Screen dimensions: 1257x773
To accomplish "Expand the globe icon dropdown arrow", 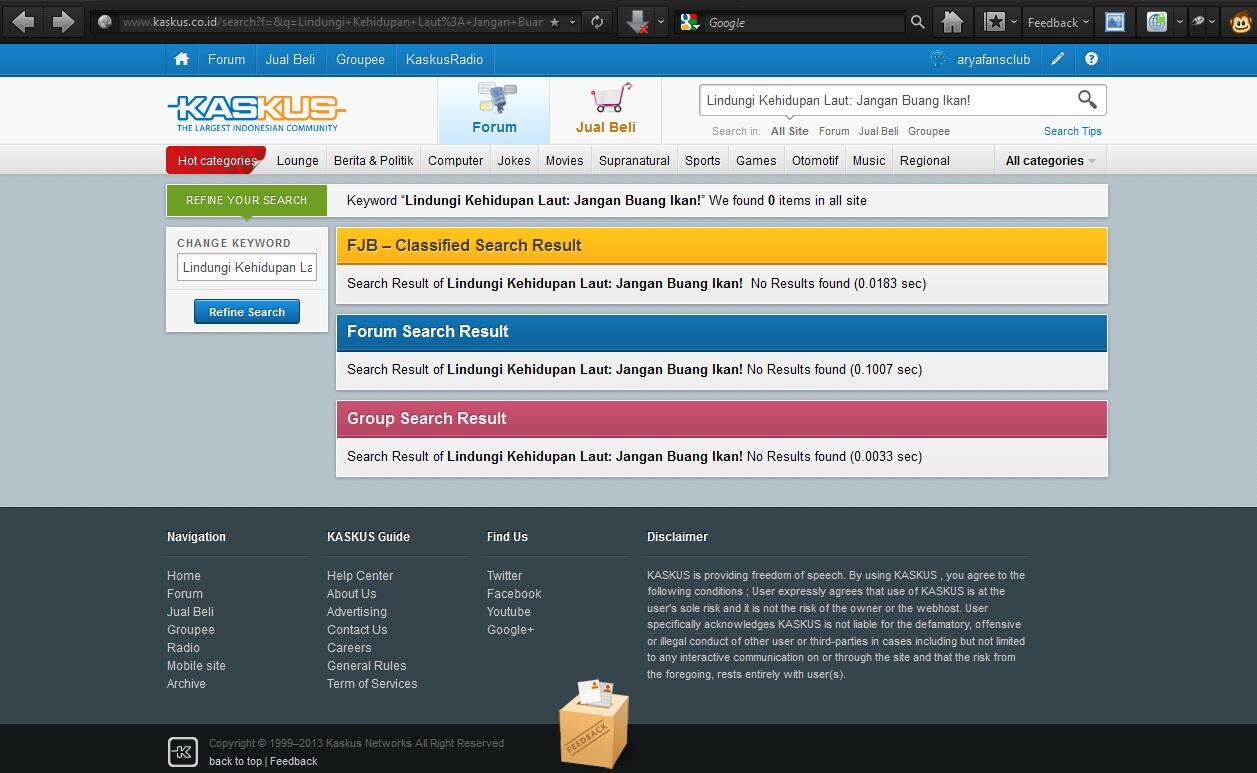I will coord(1180,22).
